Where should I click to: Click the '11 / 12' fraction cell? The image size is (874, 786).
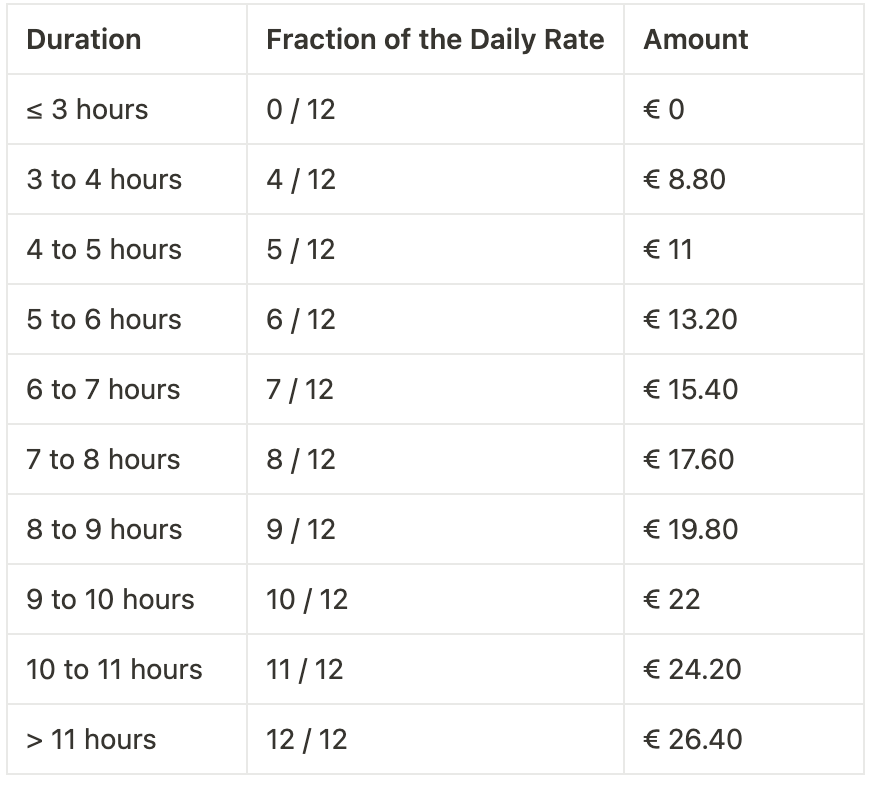pos(435,669)
